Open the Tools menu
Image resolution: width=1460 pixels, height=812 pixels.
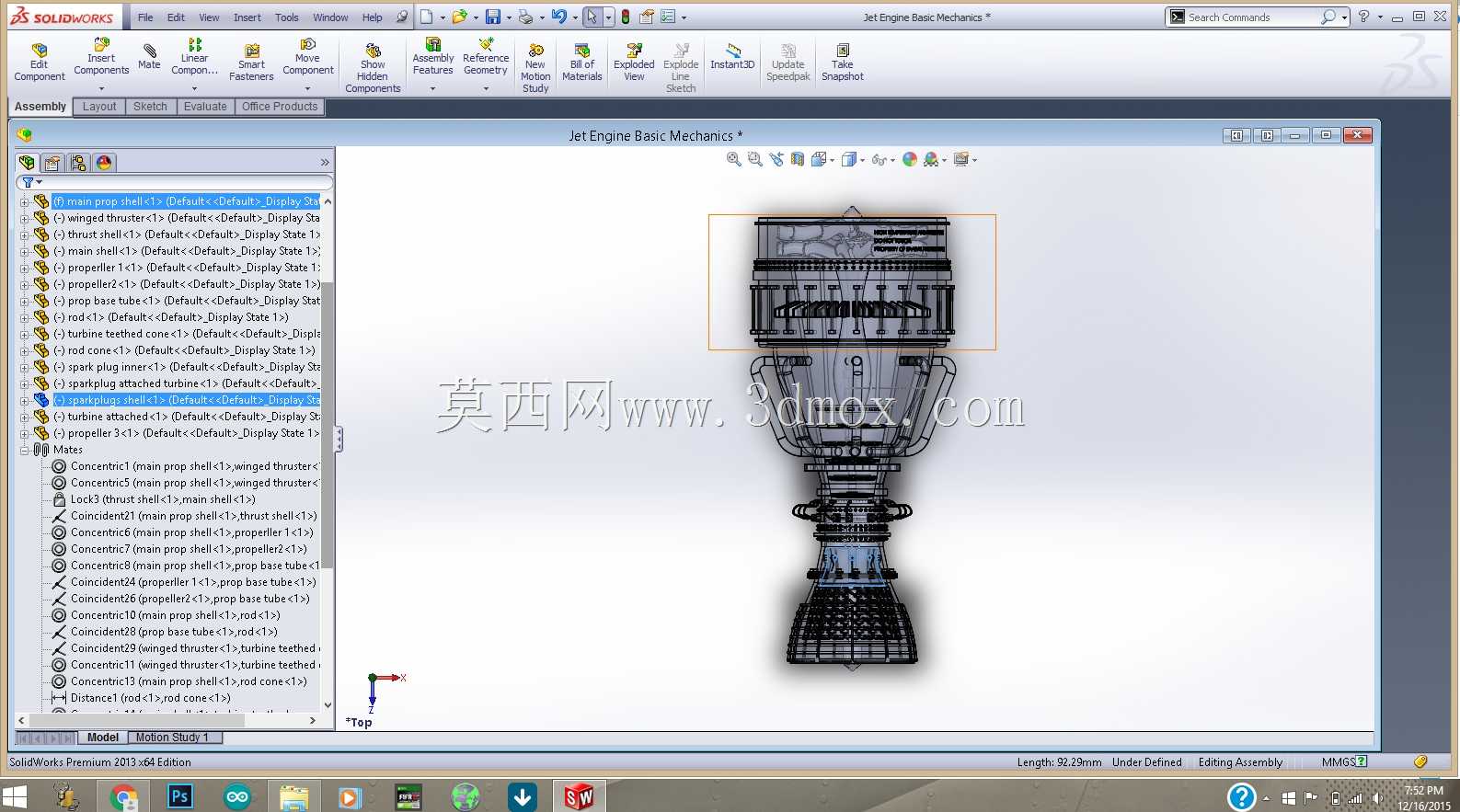coord(287,17)
